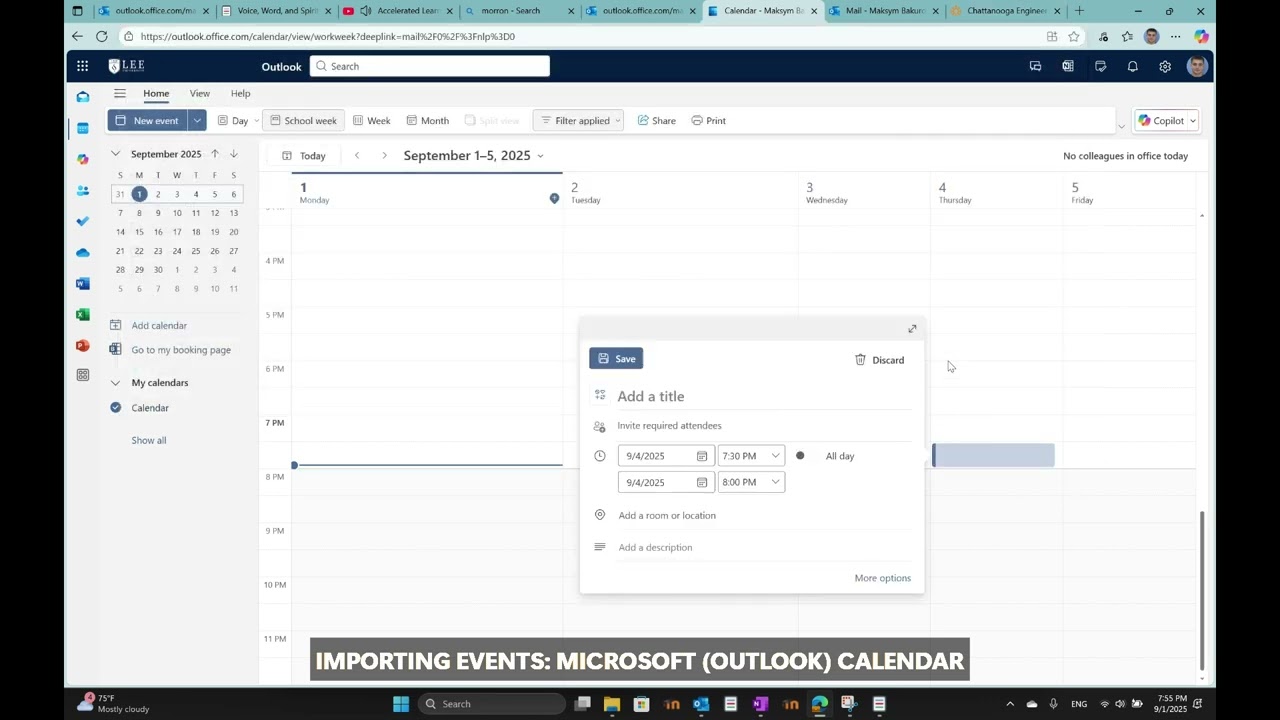This screenshot has width=1280, height=720.
Task: Focus Invite required attendees field
Action: (x=764, y=426)
